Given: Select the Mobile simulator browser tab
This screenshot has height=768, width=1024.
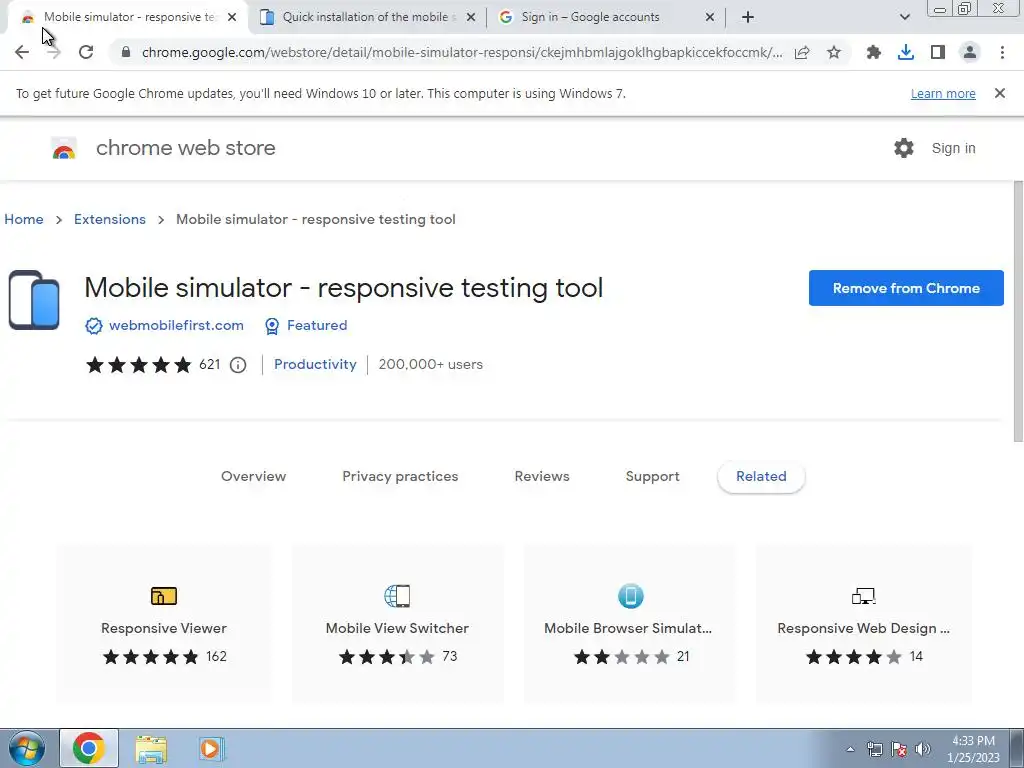Looking at the screenshot, I should (129, 18).
